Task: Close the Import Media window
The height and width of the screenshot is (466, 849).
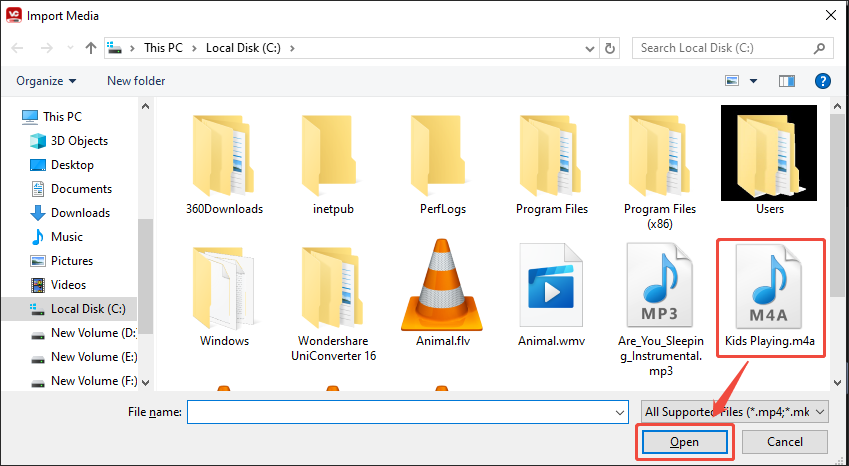Action: [831, 15]
